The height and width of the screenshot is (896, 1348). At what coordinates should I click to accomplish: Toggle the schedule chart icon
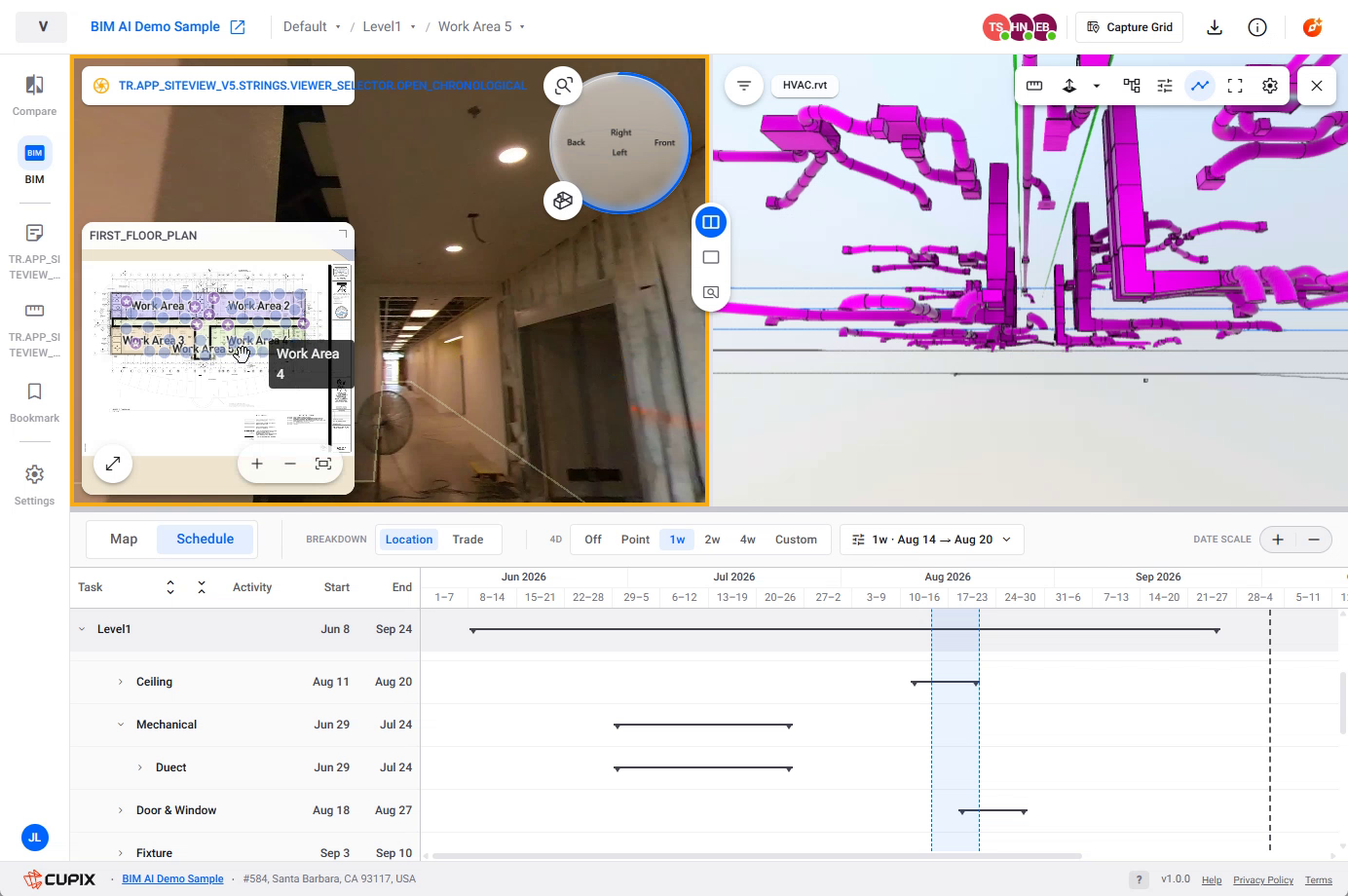point(1200,86)
